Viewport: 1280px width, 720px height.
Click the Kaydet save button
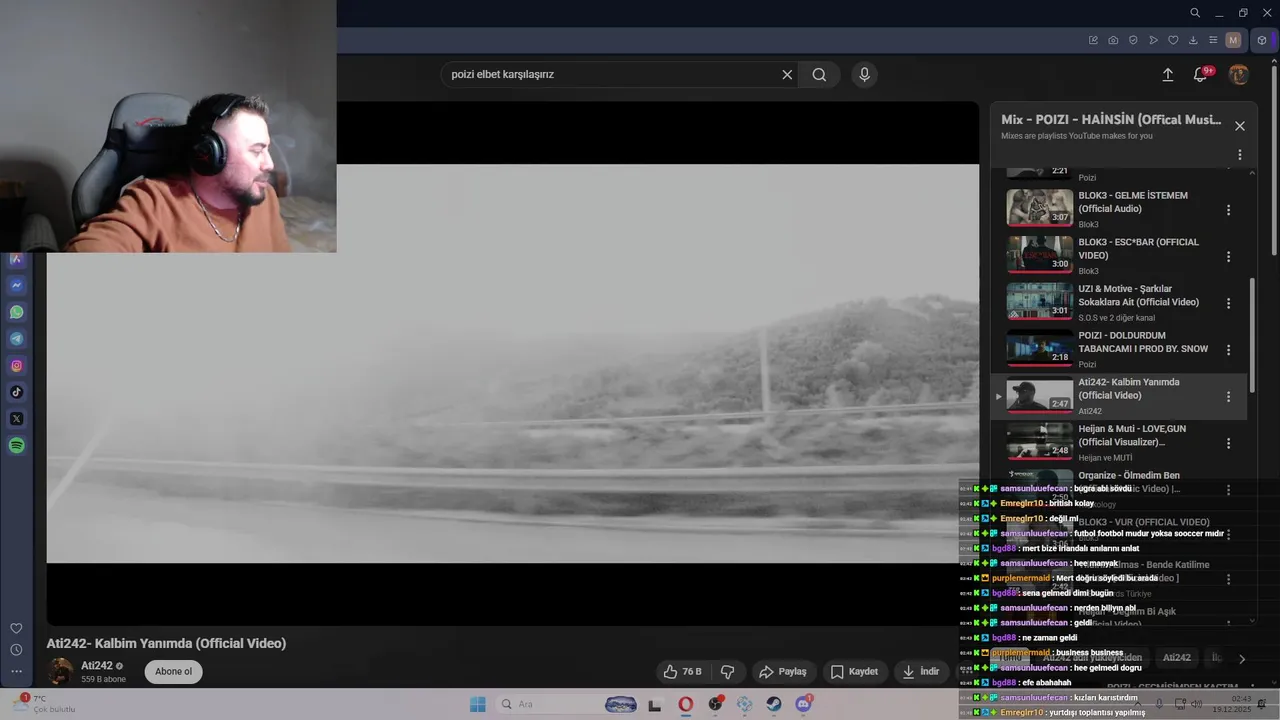[x=854, y=672]
